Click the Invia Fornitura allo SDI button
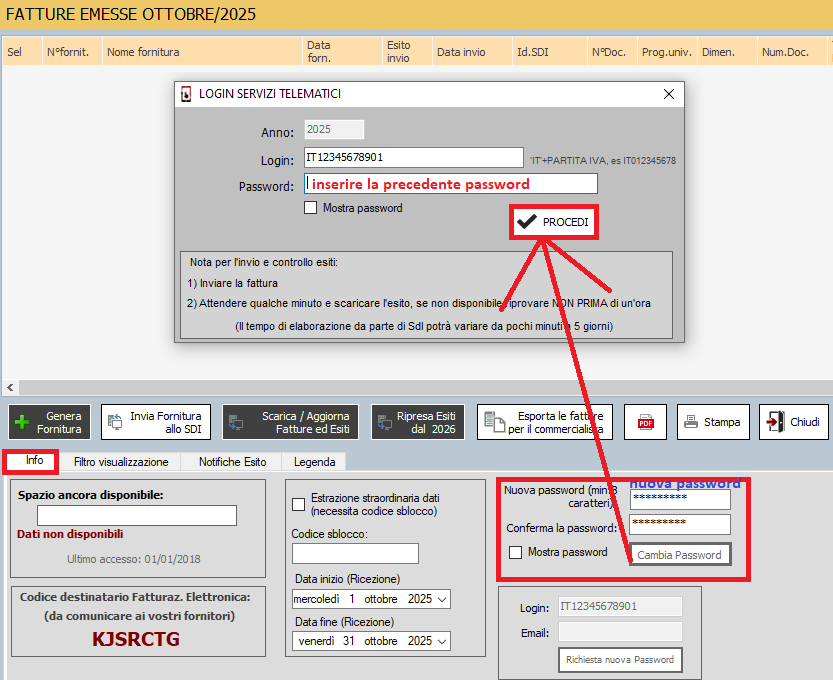This screenshot has width=833, height=680. point(152,422)
